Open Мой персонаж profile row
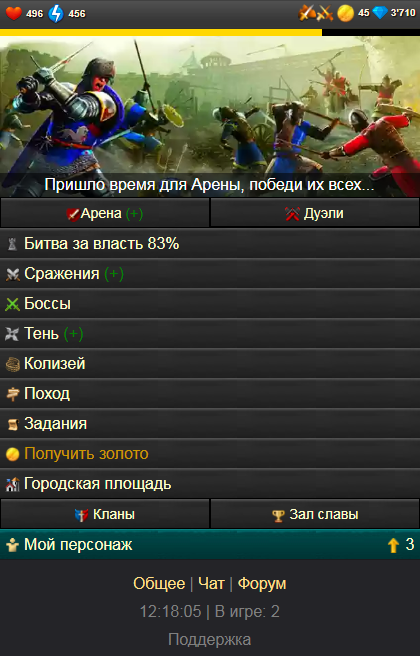 (x=210, y=545)
